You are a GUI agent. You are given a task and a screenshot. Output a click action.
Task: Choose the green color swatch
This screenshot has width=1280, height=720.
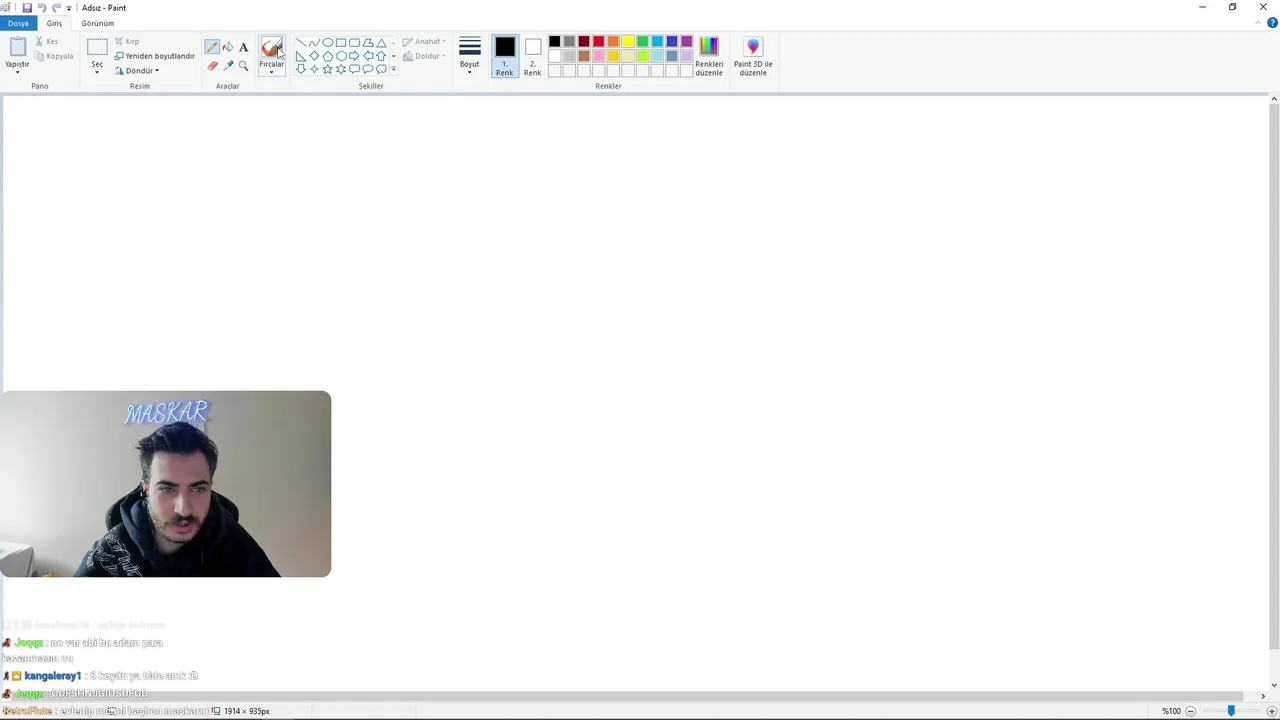[642, 42]
